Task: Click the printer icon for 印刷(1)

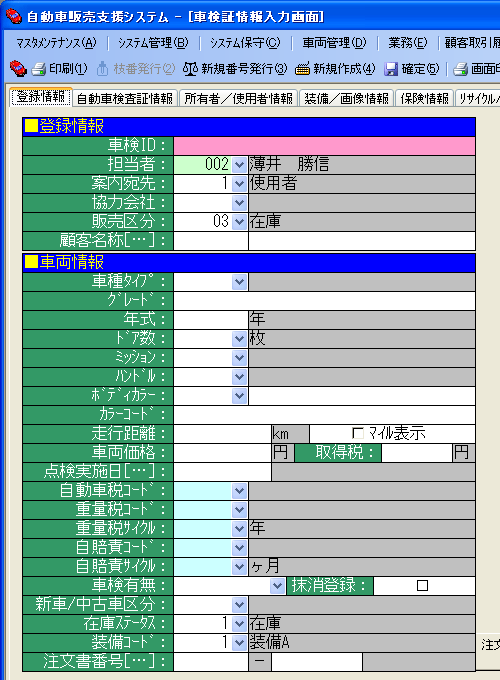Action: coord(39,69)
